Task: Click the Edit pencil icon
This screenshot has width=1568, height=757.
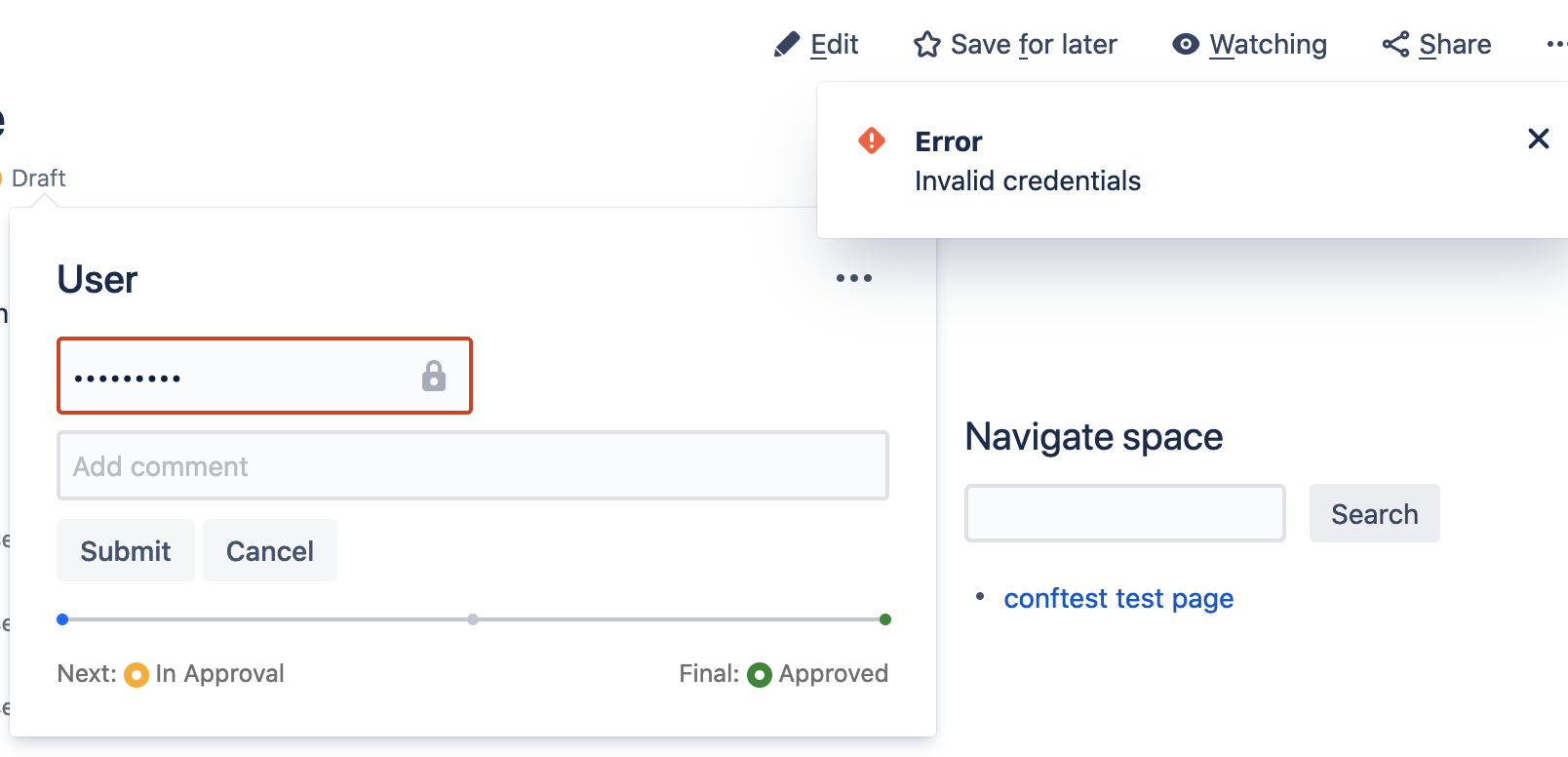Action: [x=786, y=45]
